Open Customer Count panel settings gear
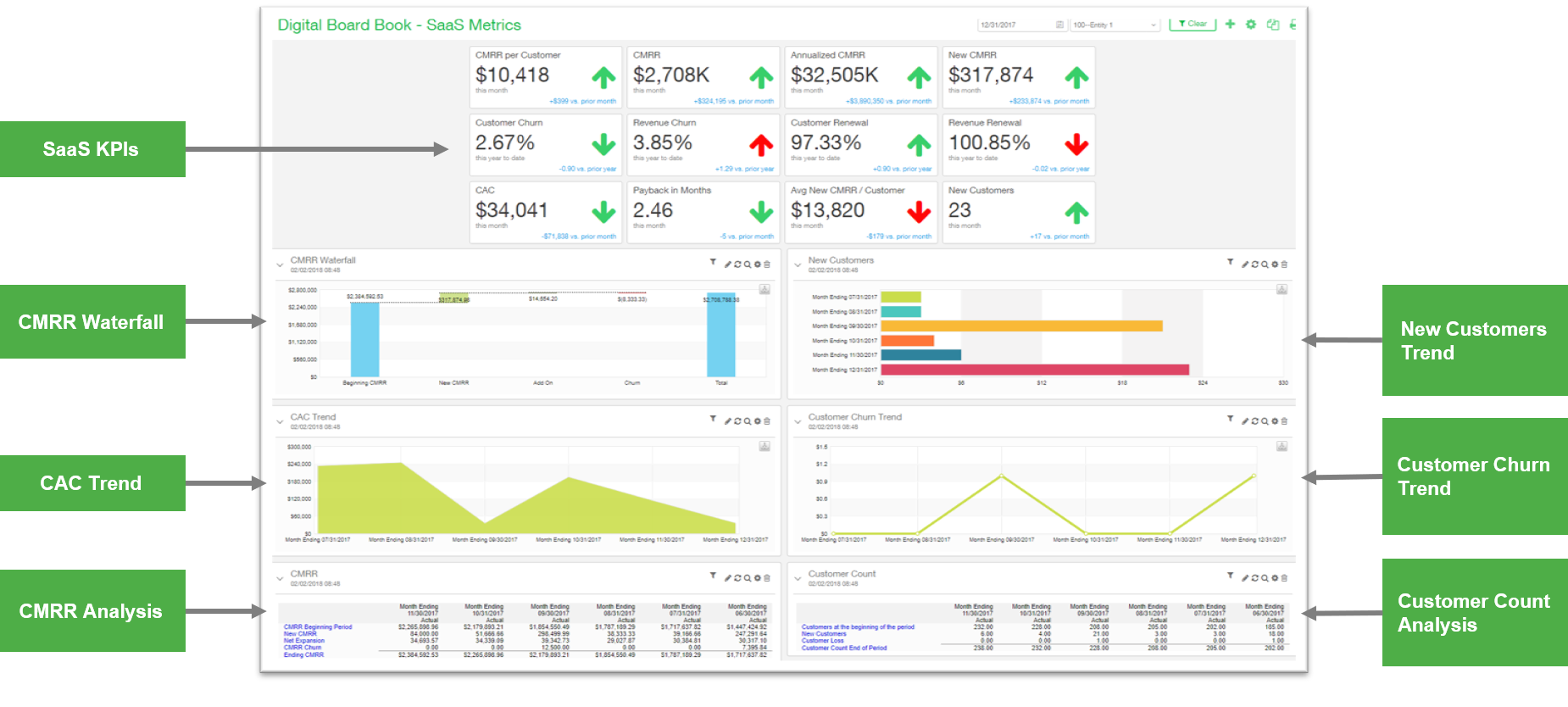Screen dimensions: 1568x707 1275,578
